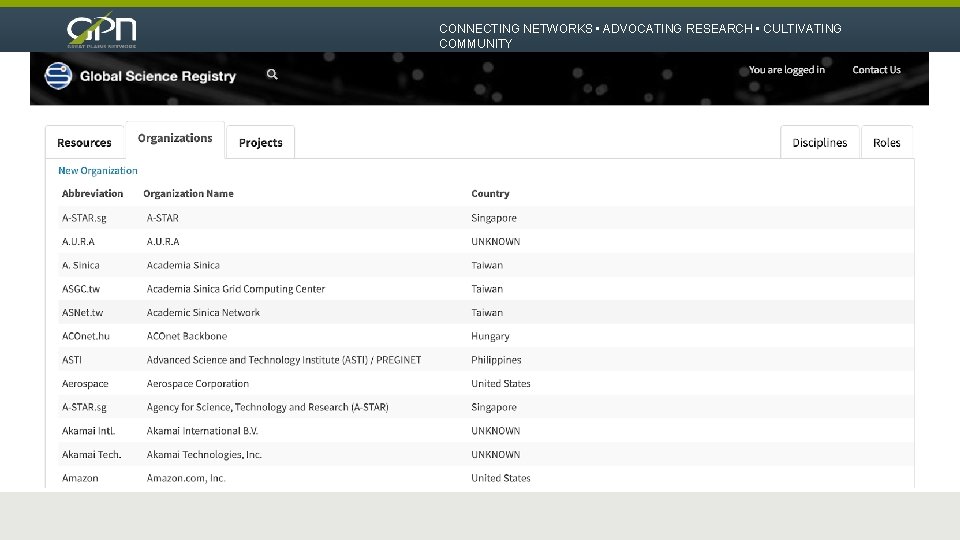The height and width of the screenshot is (540, 960).
Task: Click the Organization Name column header
Action: click(189, 193)
